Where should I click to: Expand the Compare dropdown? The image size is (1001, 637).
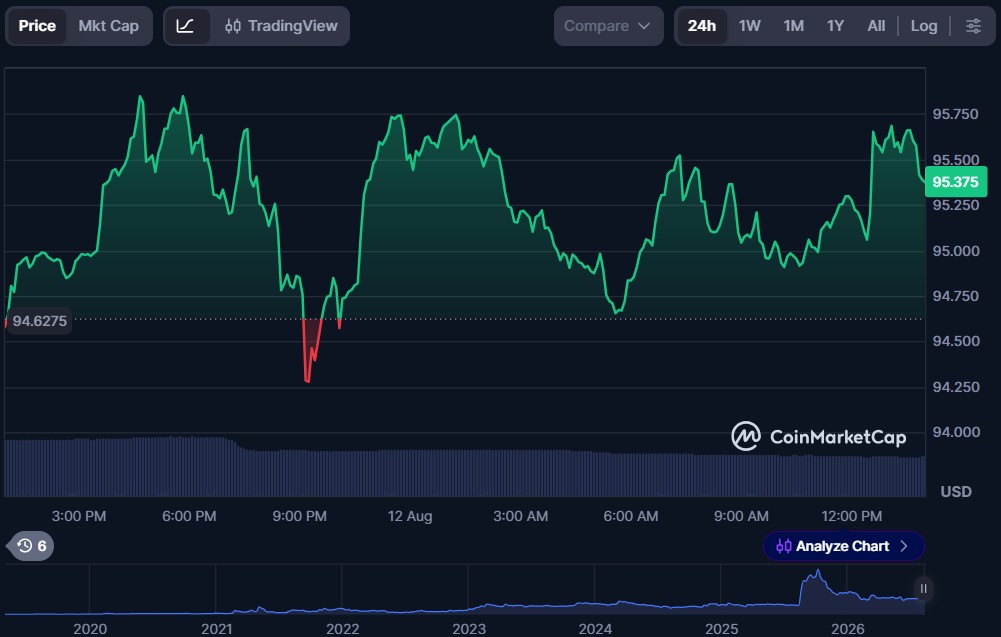pos(608,26)
